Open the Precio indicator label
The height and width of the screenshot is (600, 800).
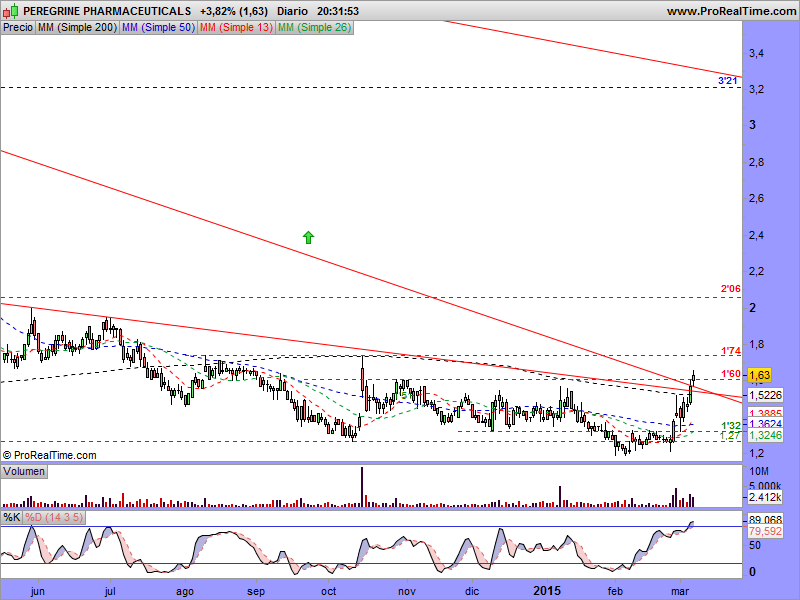[x=18, y=28]
